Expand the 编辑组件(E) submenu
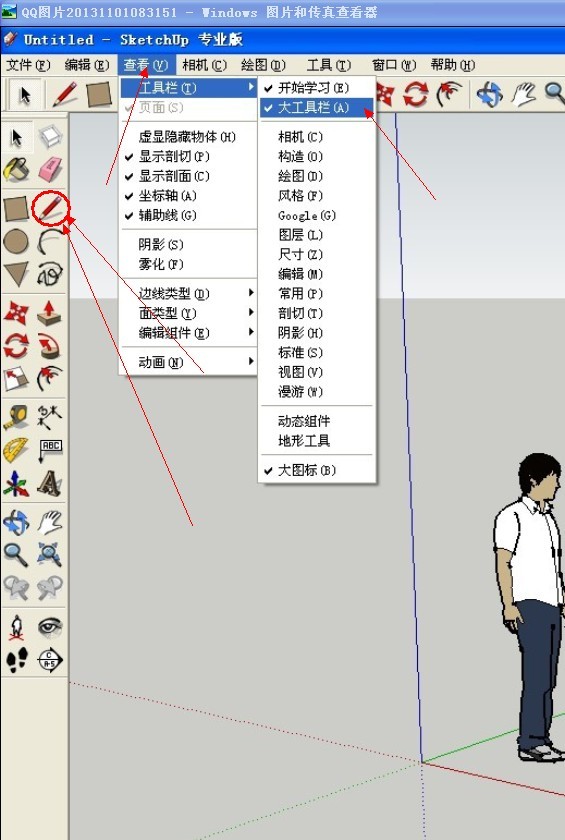Viewport: 565px width, 840px height. pyautogui.click(x=189, y=333)
